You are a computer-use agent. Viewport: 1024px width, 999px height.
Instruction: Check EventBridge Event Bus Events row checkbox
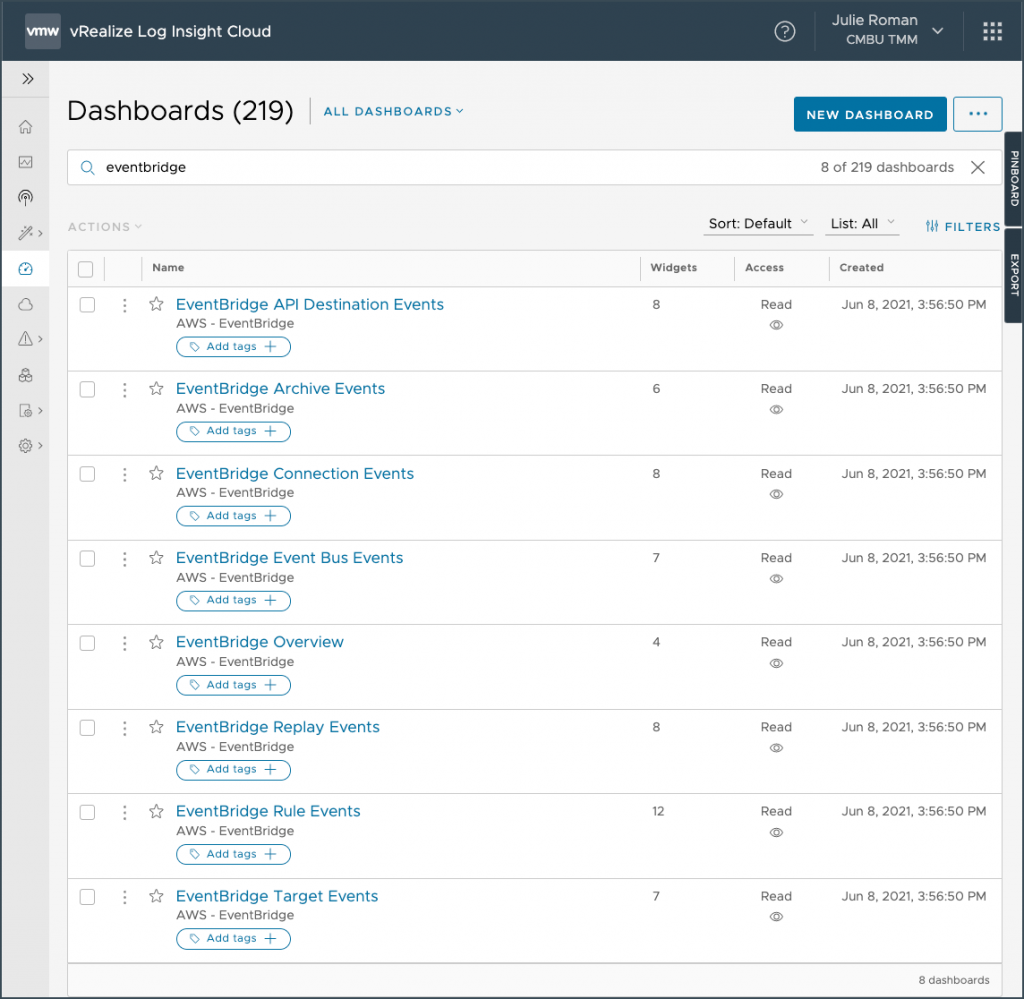click(x=88, y=559)
